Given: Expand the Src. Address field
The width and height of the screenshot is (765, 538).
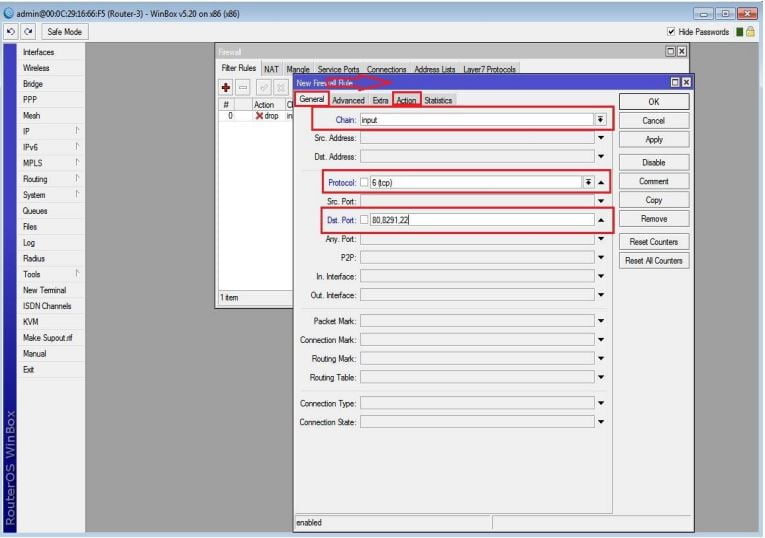Looking at the screenshot, I should [601, 138].
